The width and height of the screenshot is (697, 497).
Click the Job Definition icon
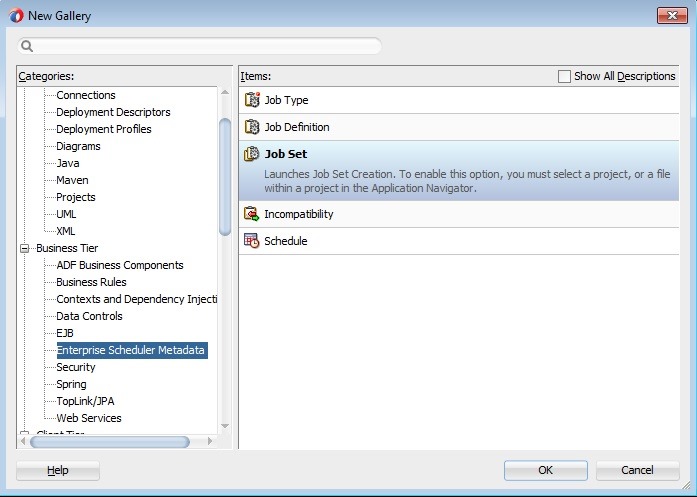point(252,127)
